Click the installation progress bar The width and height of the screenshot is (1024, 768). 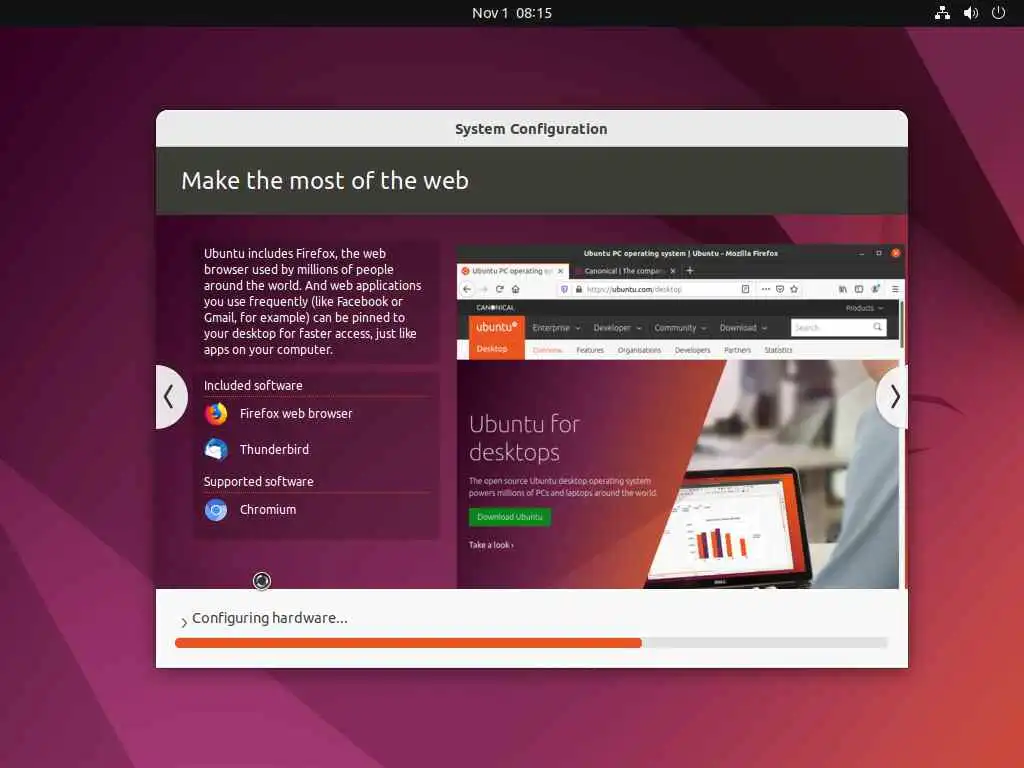coord(531,643)
